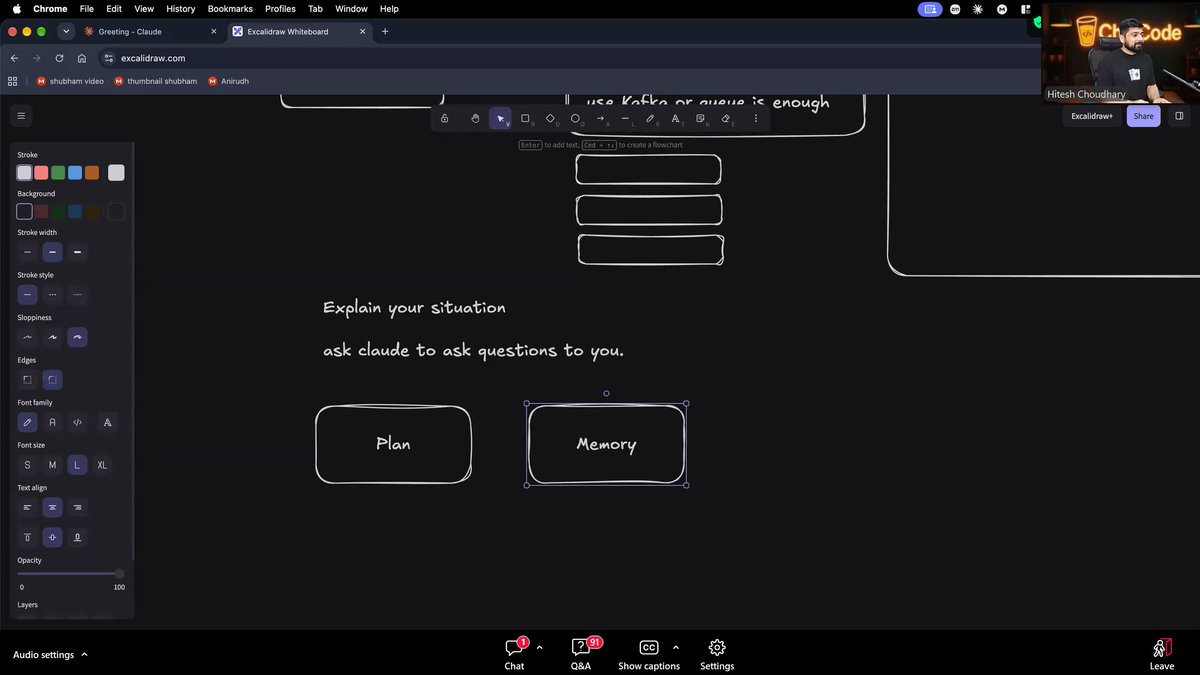This screenshot has width=1200, height=675.
Task: Open the meeting Chat panel
Action: (514, 655)
